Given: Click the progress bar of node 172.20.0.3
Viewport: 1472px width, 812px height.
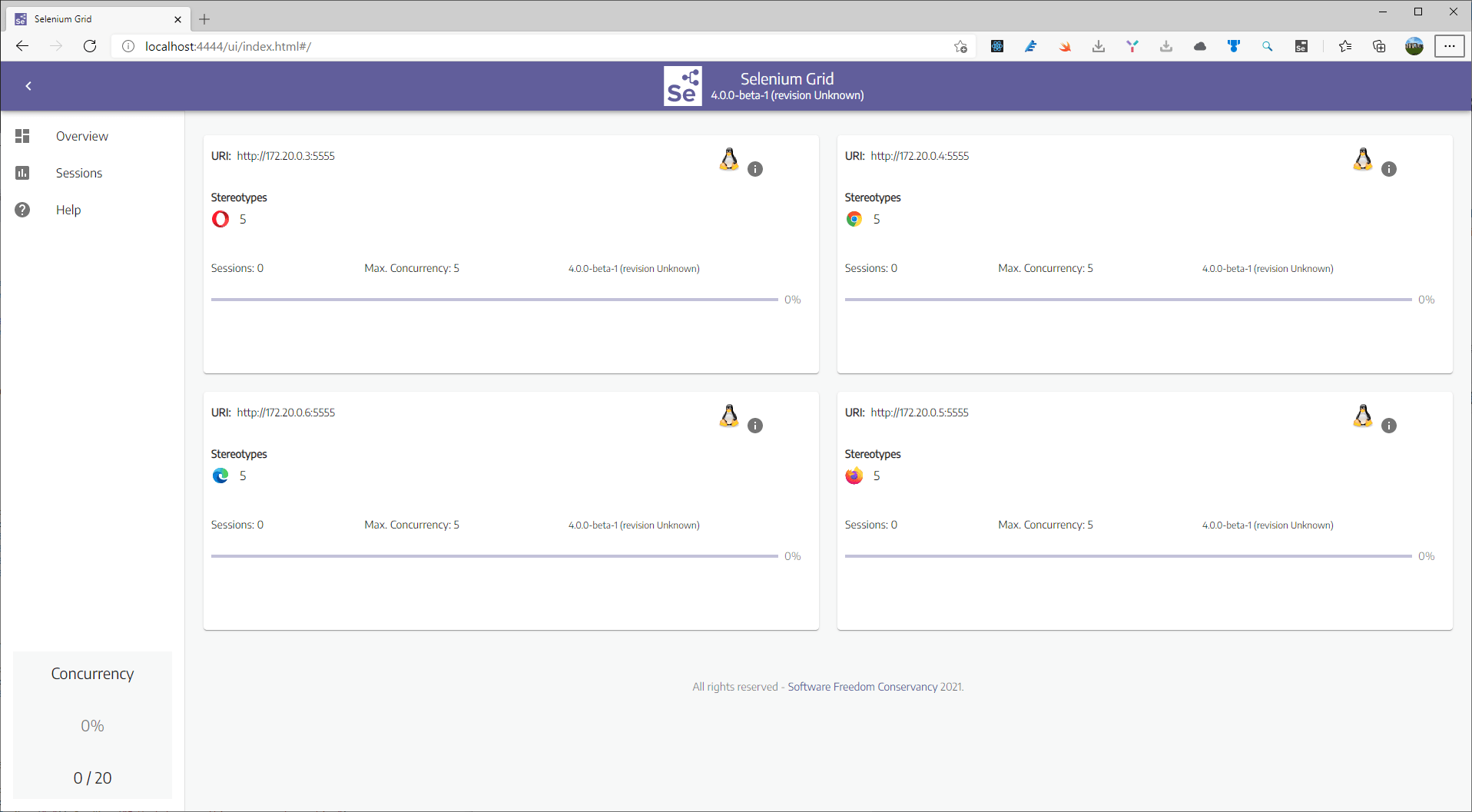Looking at the screenshot, I should 495,300.
